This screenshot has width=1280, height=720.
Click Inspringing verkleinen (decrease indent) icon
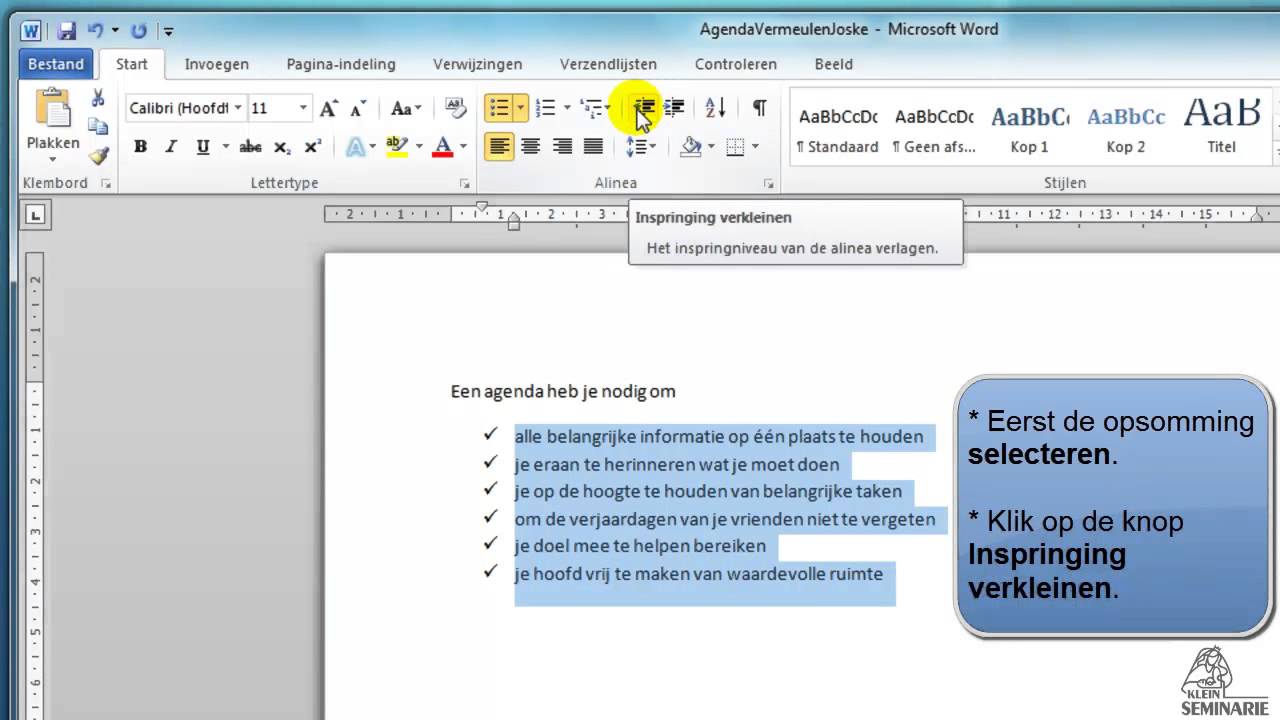(645, 108)
